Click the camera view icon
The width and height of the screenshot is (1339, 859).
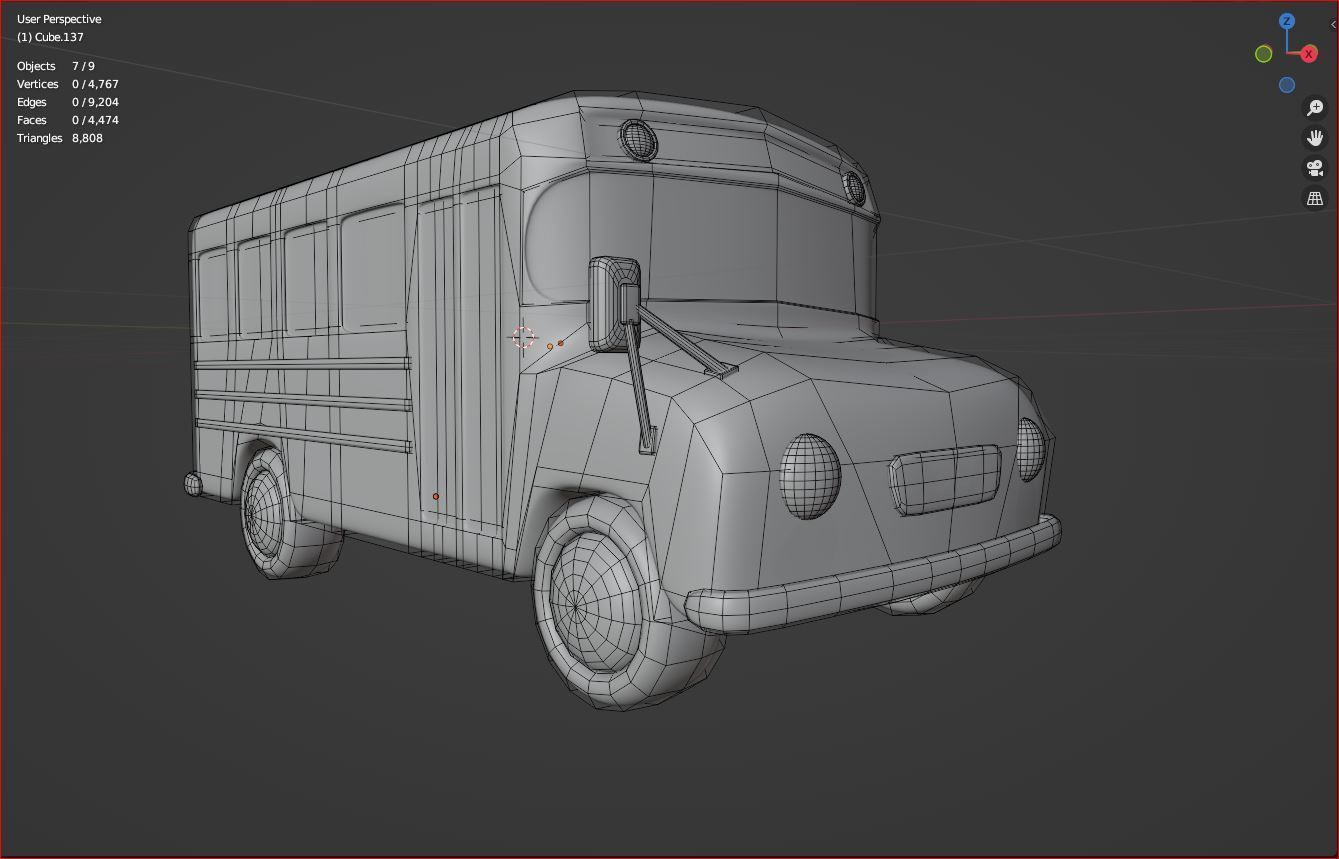point(1315,168)
